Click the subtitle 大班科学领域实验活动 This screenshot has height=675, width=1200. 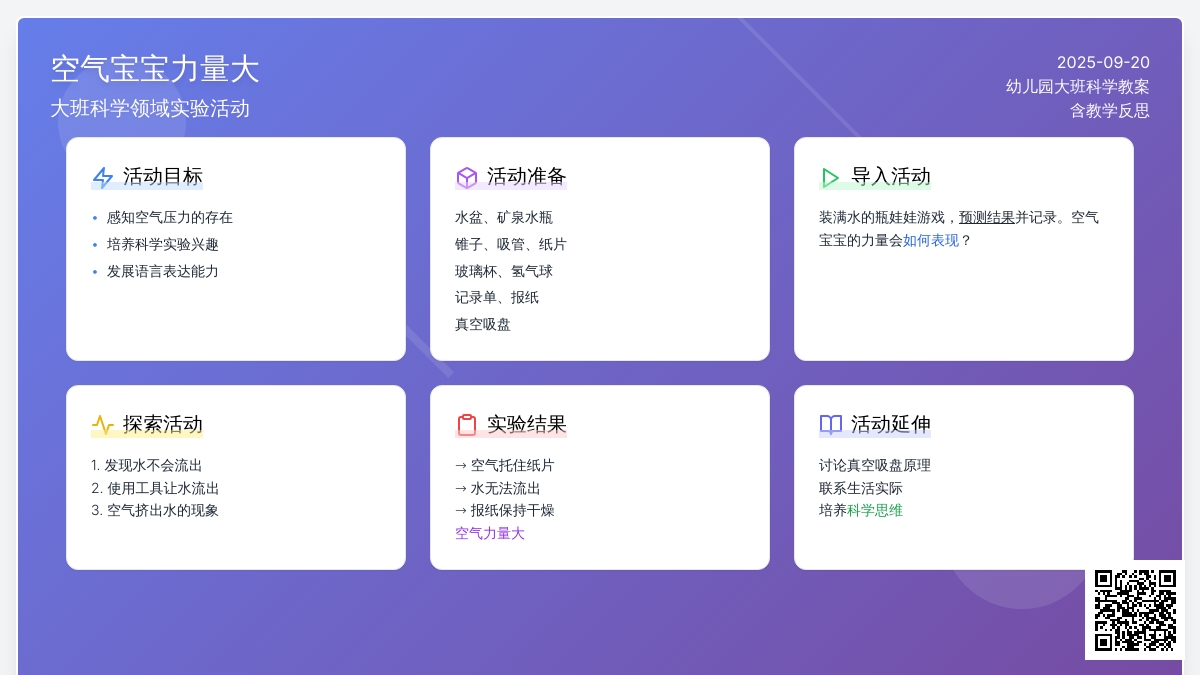point(150,108)
